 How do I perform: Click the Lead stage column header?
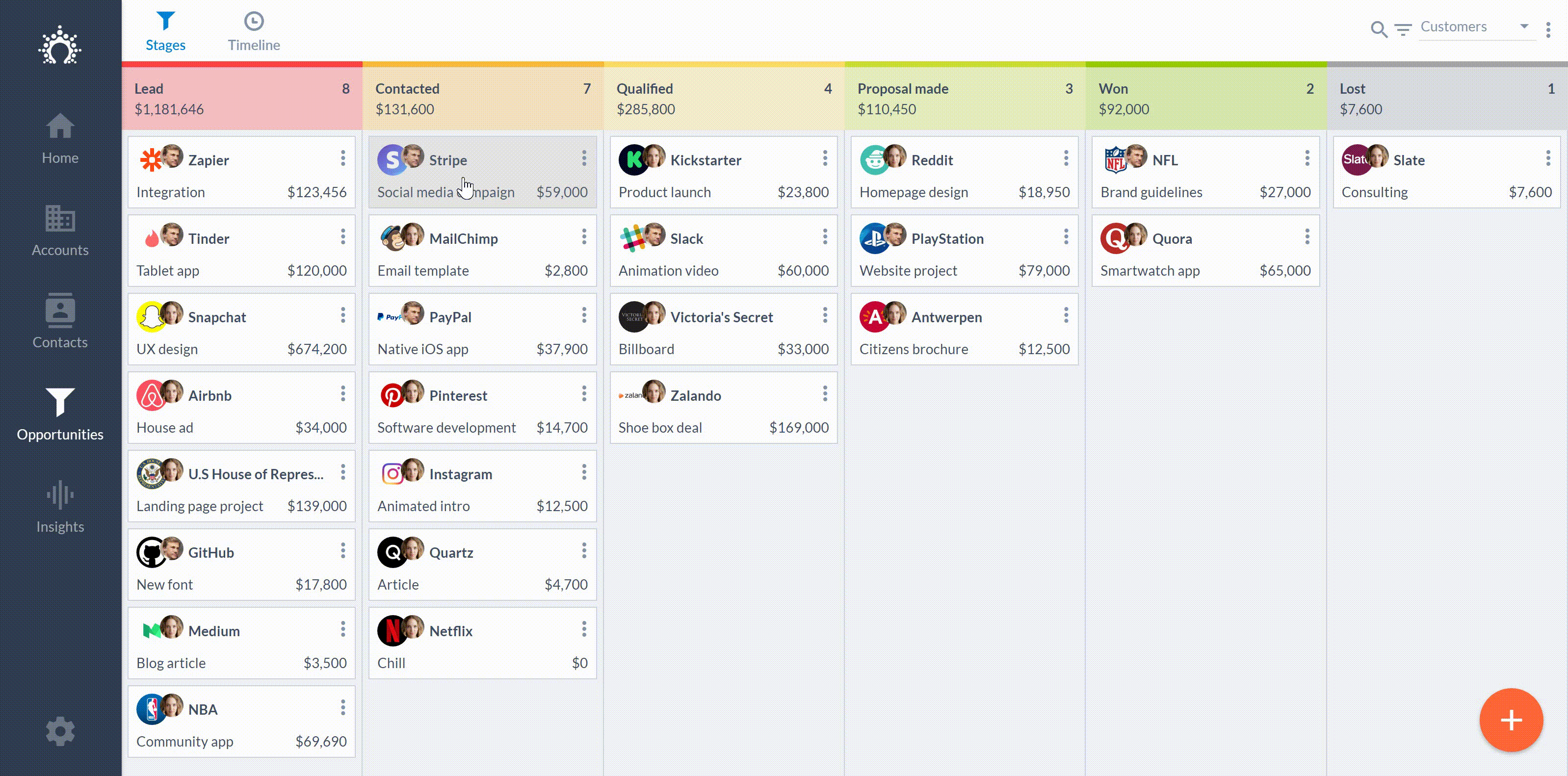(242, 99)
